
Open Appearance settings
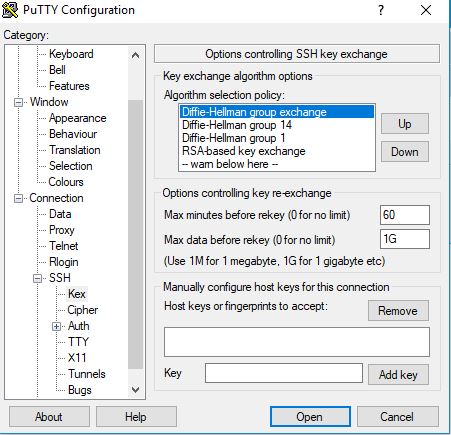click(78, 118)
